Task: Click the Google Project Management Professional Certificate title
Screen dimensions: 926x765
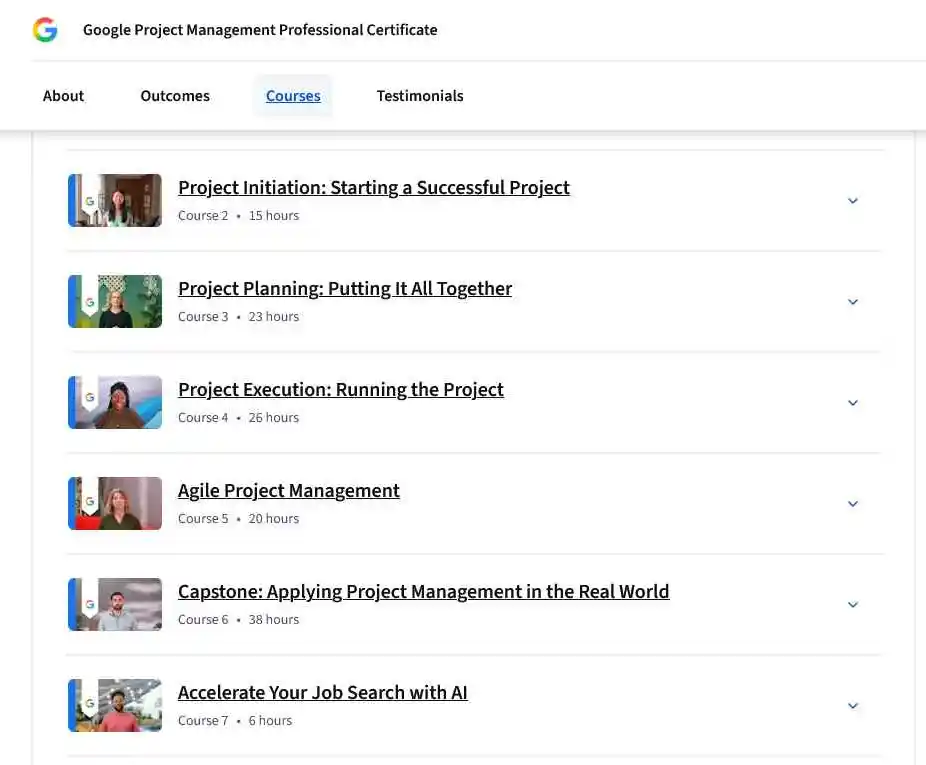Action: (x=260, y=30)
